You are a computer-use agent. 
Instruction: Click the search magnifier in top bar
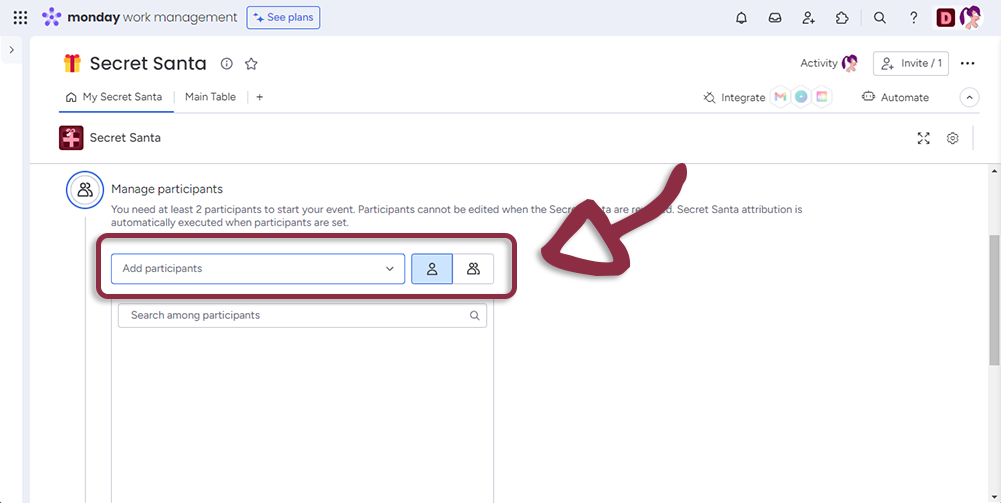coord(880,18)
